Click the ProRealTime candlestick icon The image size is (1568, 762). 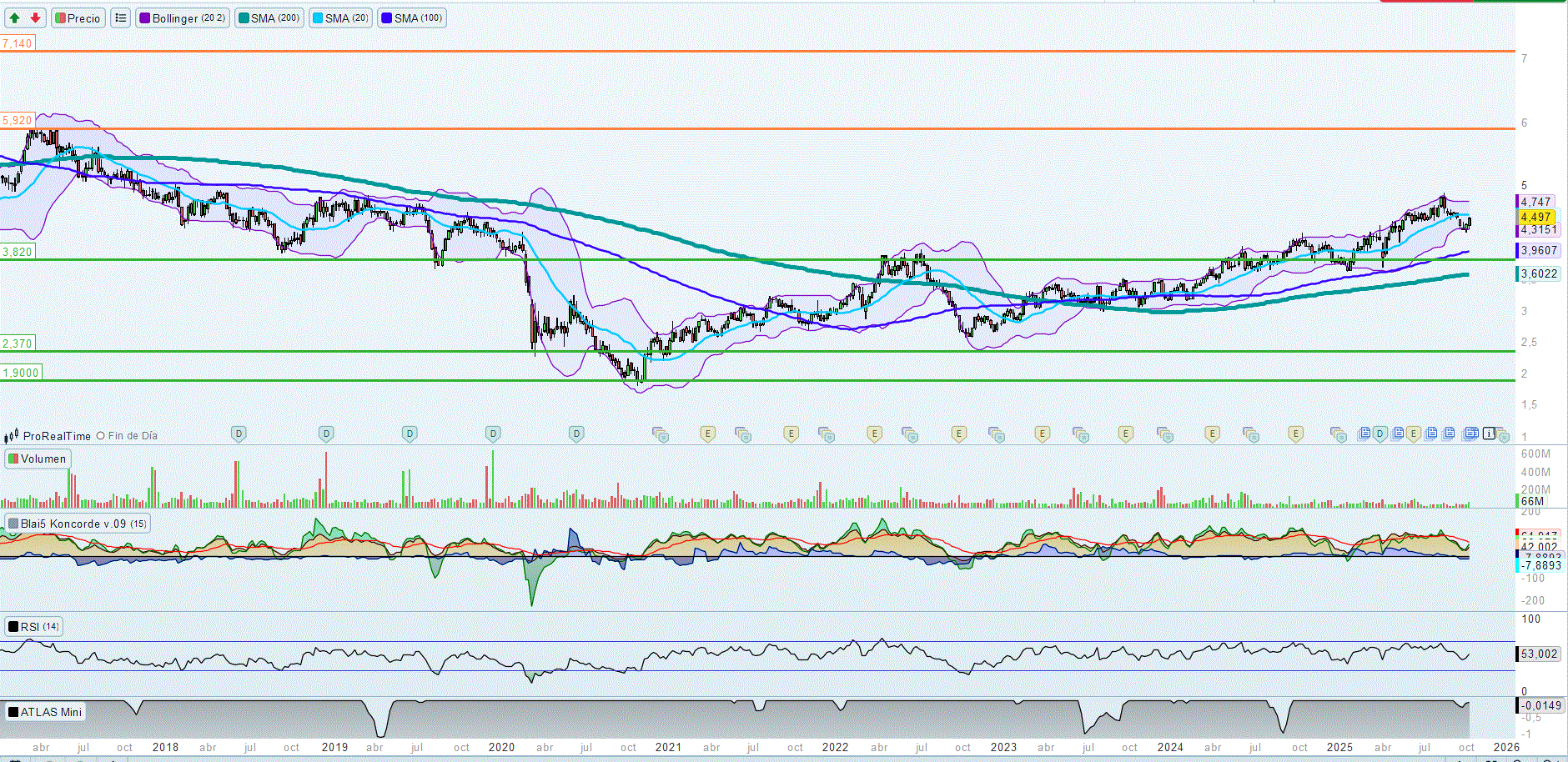12,436
